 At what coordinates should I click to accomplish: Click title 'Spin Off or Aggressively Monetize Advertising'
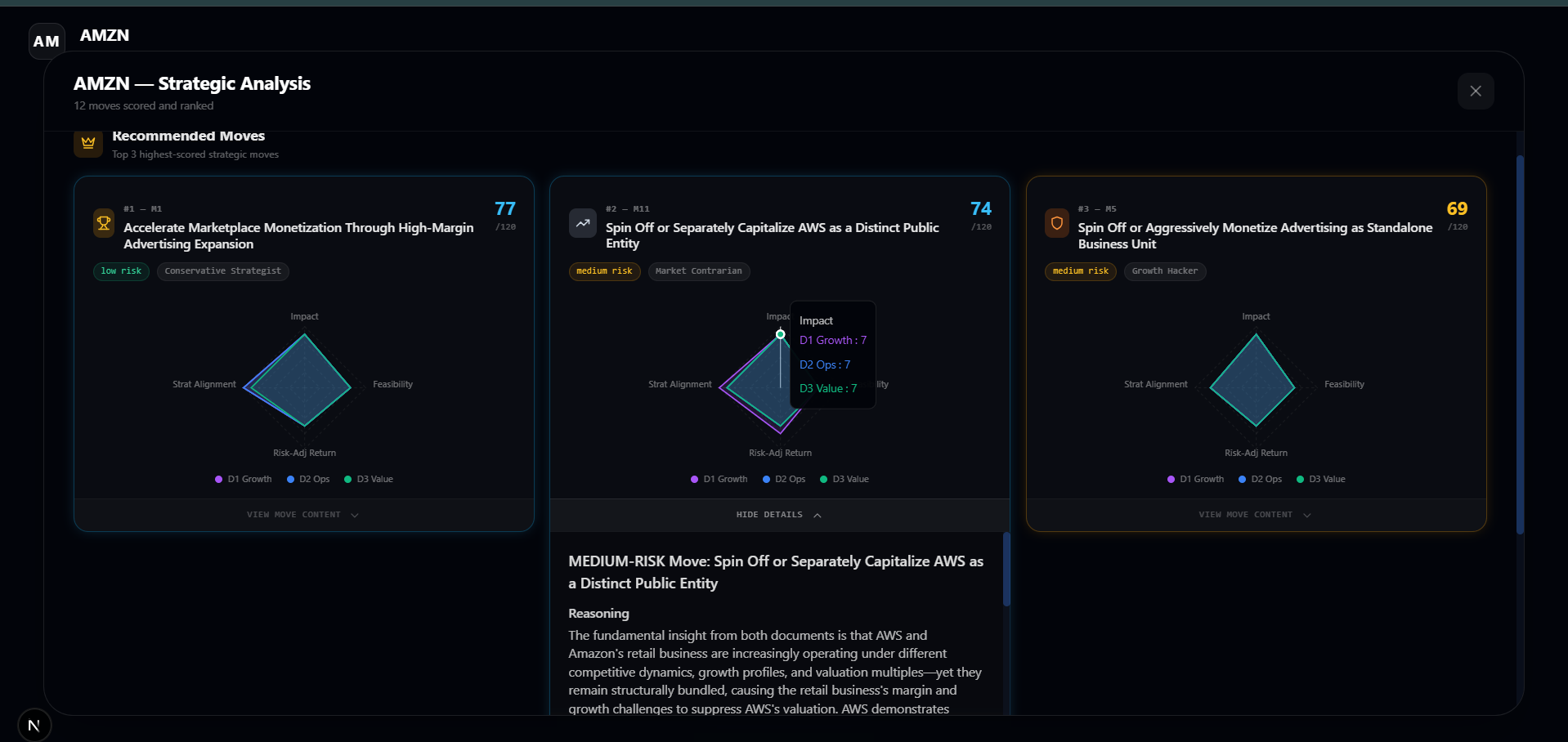(1255, 235)
